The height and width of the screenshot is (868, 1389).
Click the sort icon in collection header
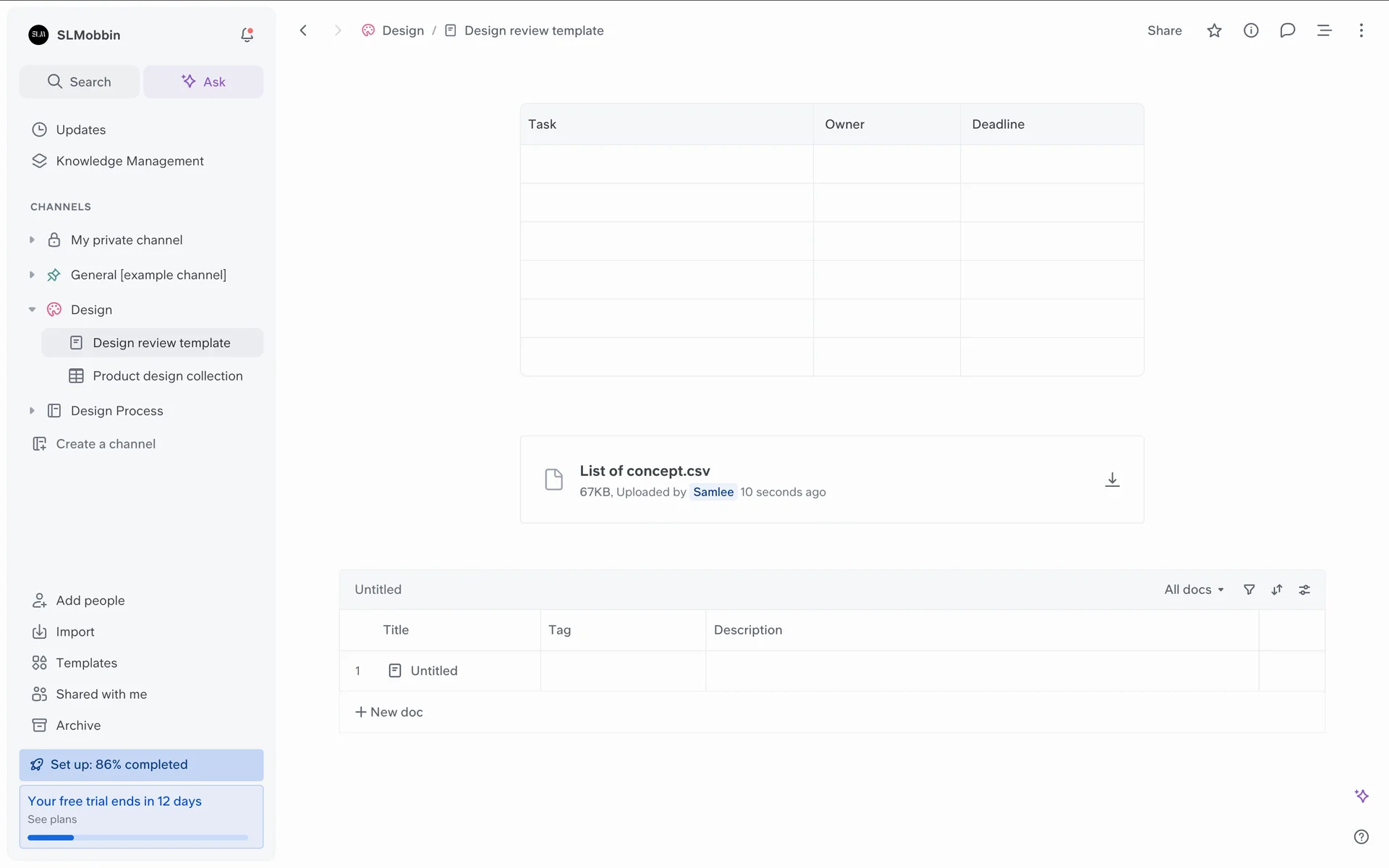tap(1277, 590)
